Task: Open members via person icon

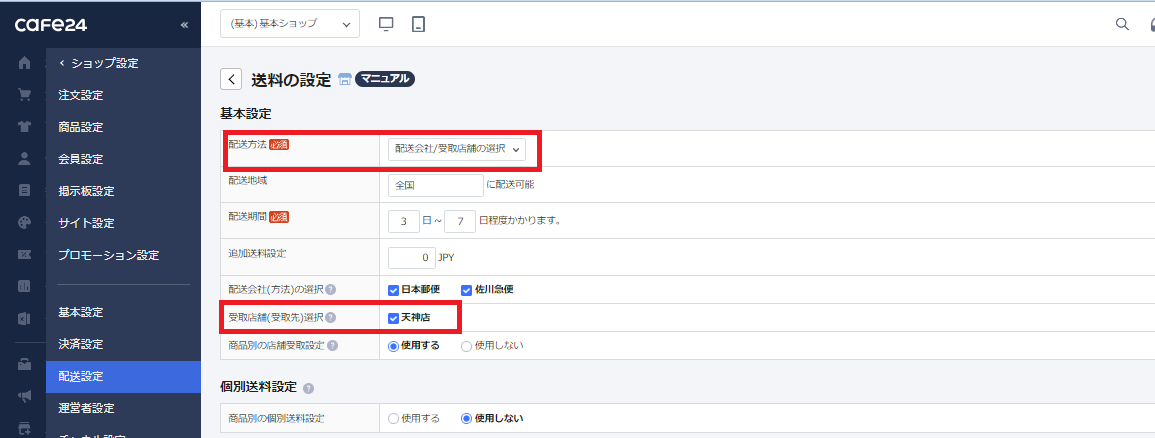Action: (24, 158)
